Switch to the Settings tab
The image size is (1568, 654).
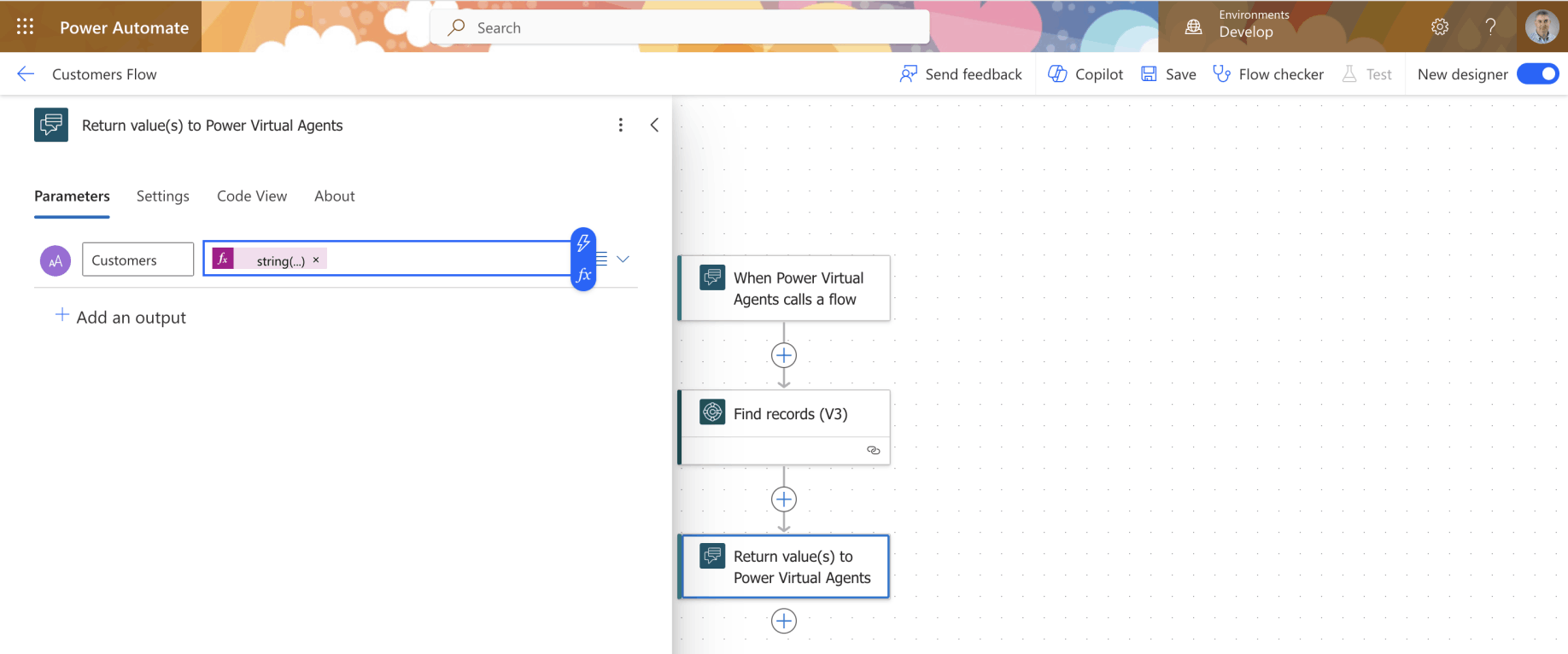163,196
